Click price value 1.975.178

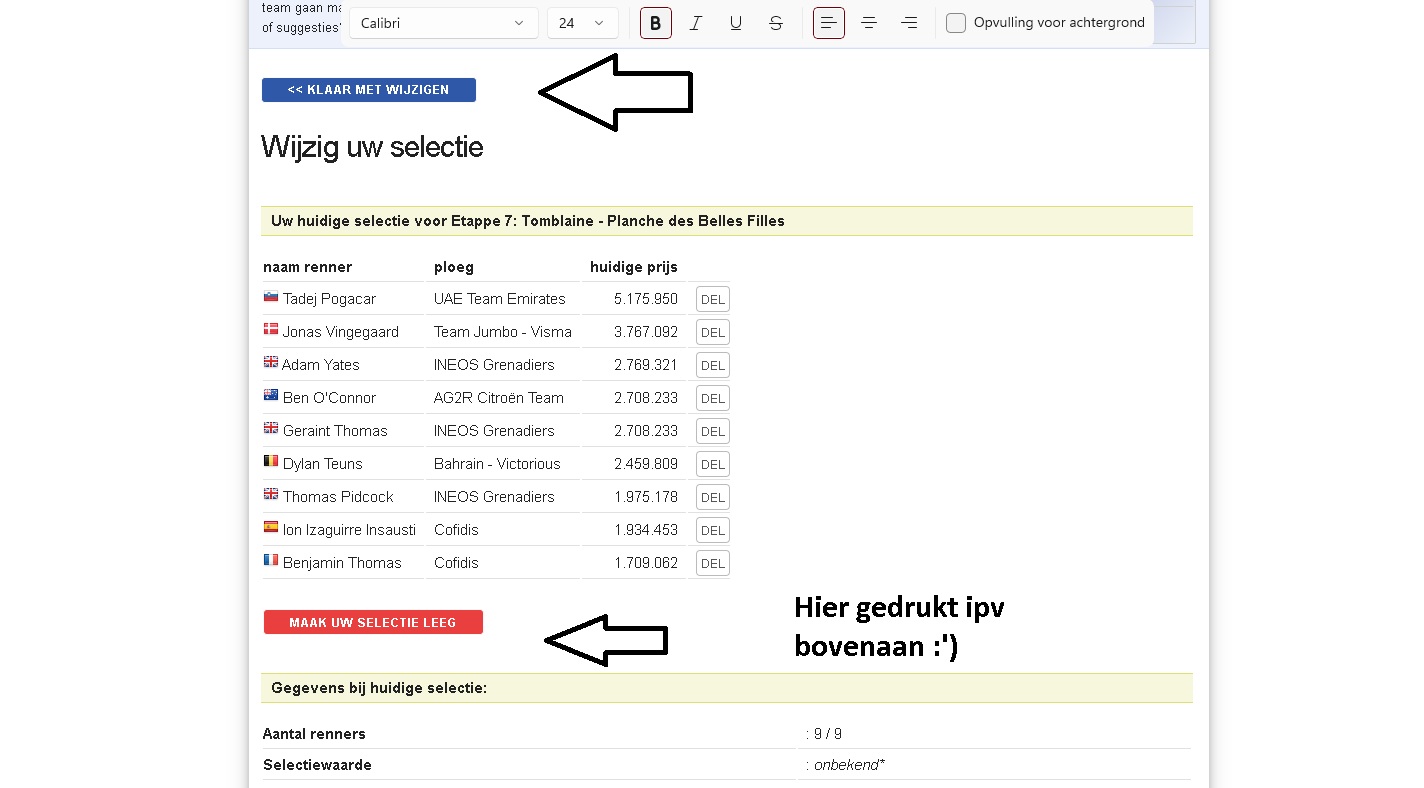tap(646, 497)
